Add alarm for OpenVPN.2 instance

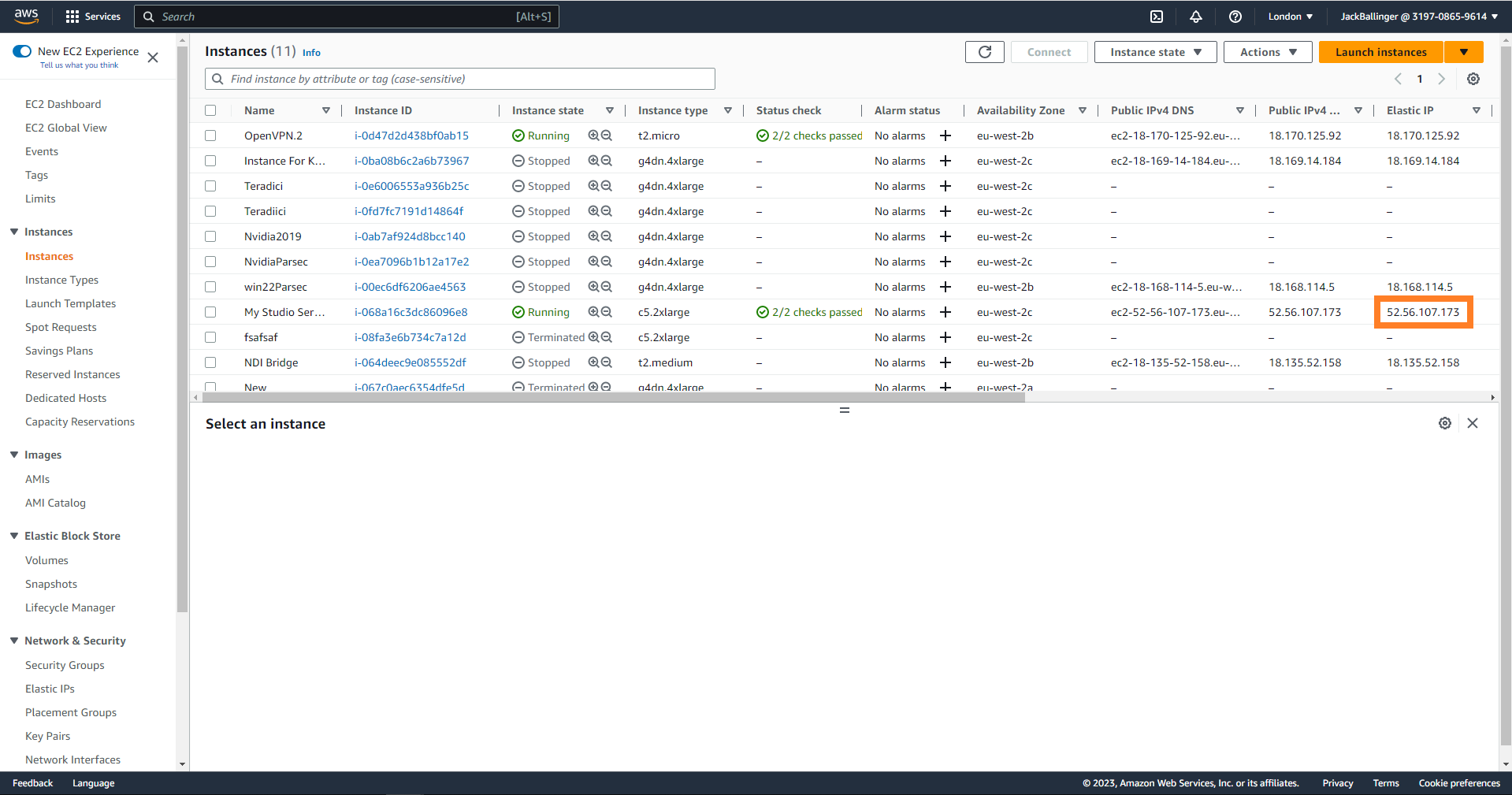945,136
